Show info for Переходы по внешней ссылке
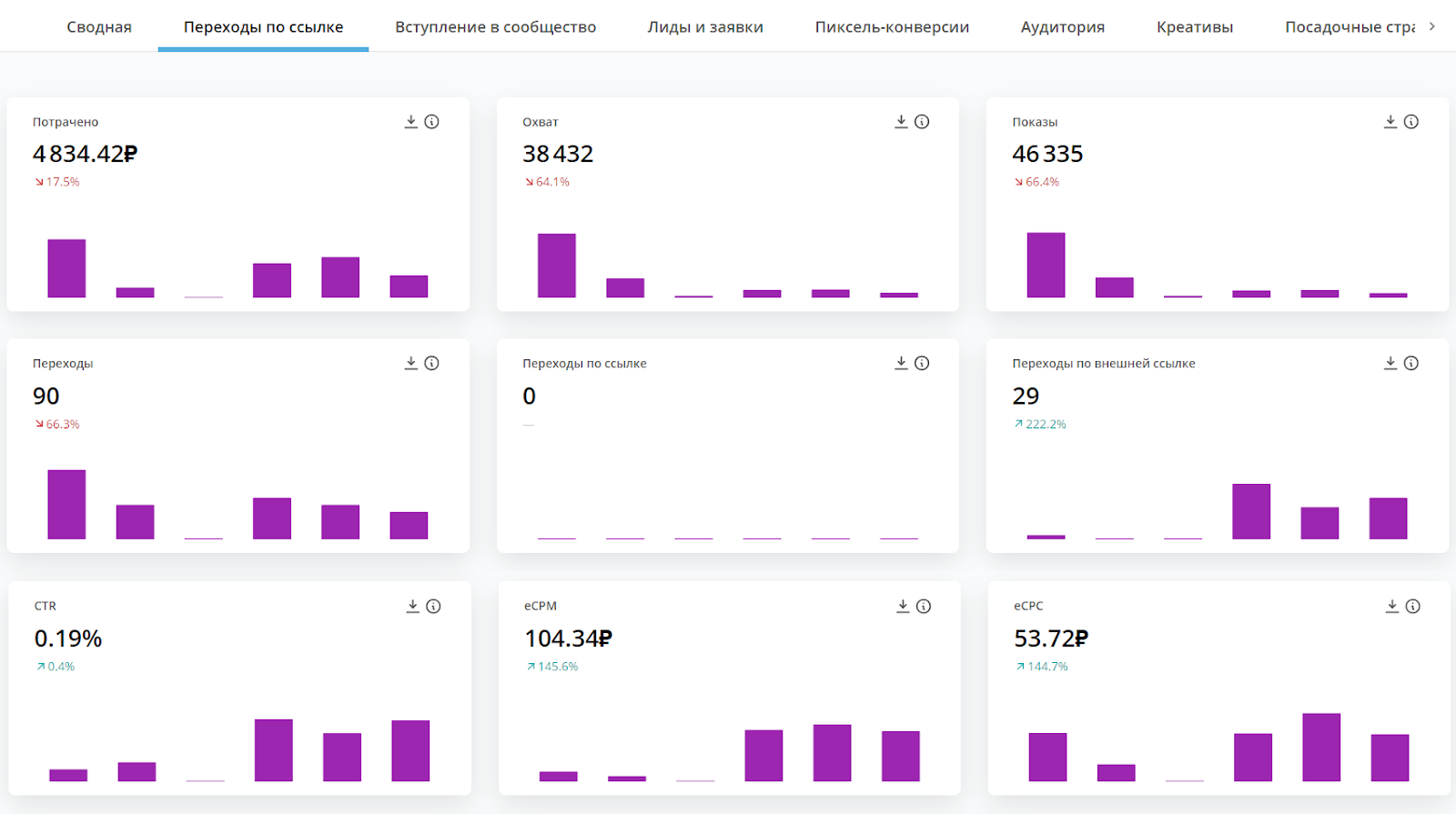This screenshot has width=1456, height=814. click(1411, 363)
